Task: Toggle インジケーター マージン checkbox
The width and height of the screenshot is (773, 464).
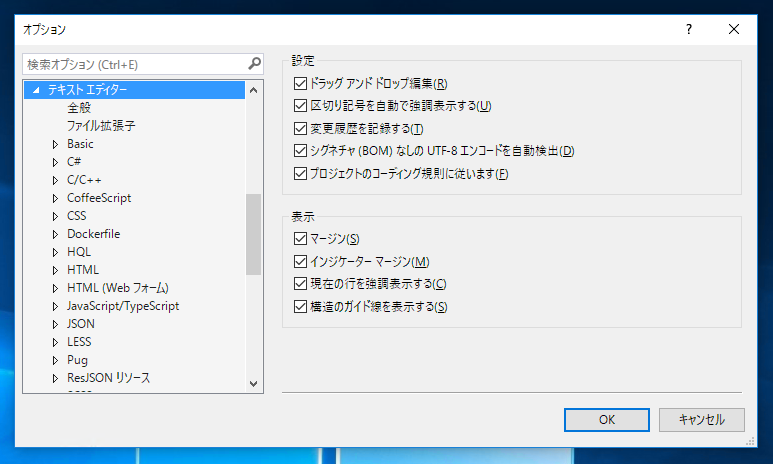Action: (x=300, y=261)
